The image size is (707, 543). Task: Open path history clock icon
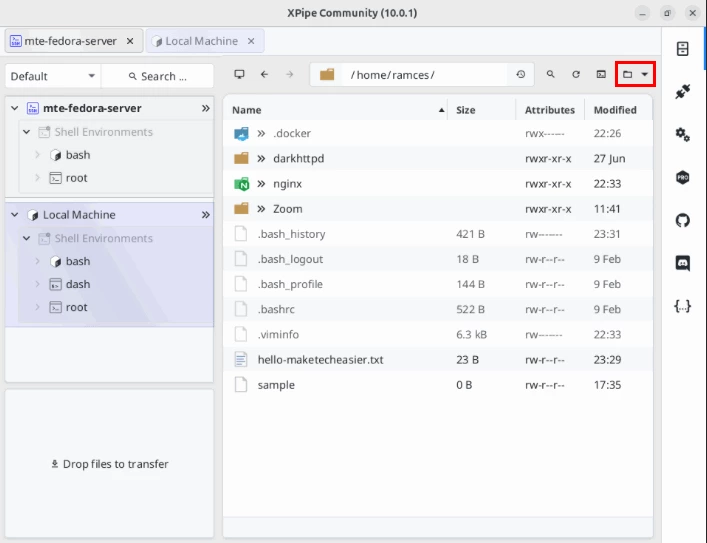click(521, 74)
